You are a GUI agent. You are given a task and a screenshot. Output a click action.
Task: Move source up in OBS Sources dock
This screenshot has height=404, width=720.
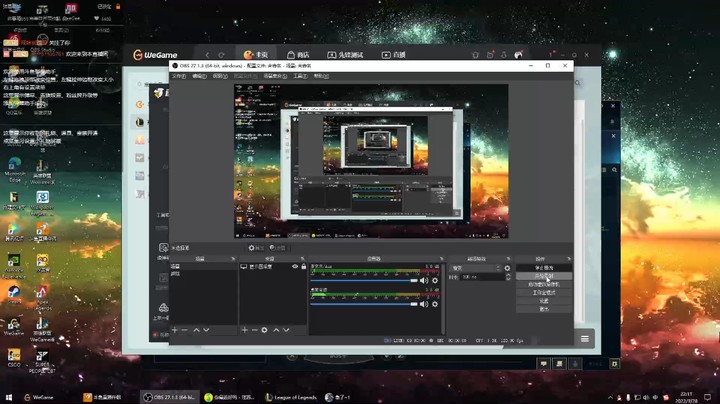point(276,330)
